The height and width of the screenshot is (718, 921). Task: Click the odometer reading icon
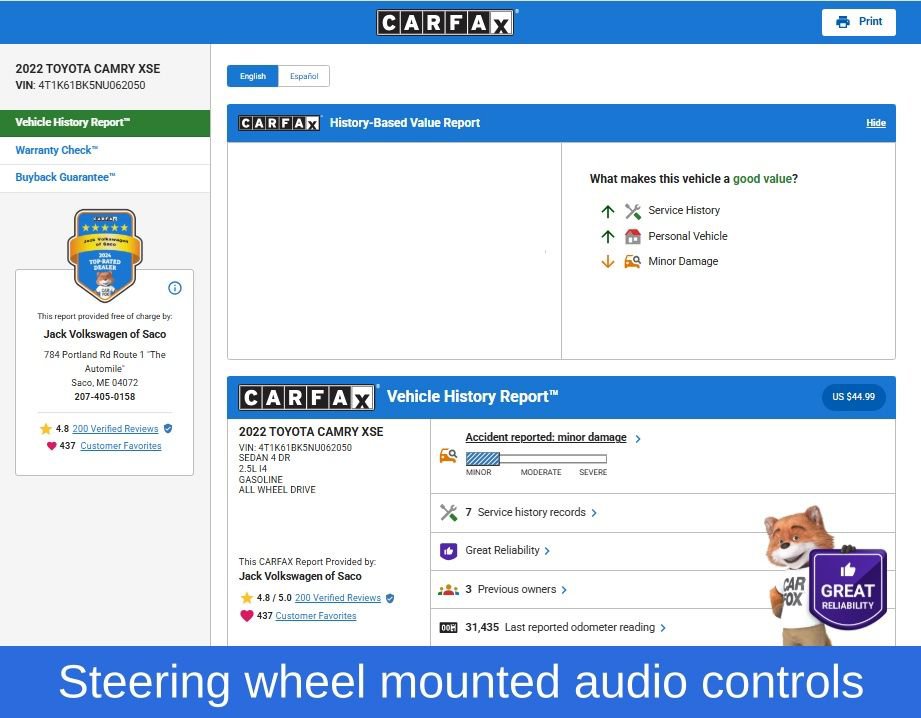click(x=448, y=628)
